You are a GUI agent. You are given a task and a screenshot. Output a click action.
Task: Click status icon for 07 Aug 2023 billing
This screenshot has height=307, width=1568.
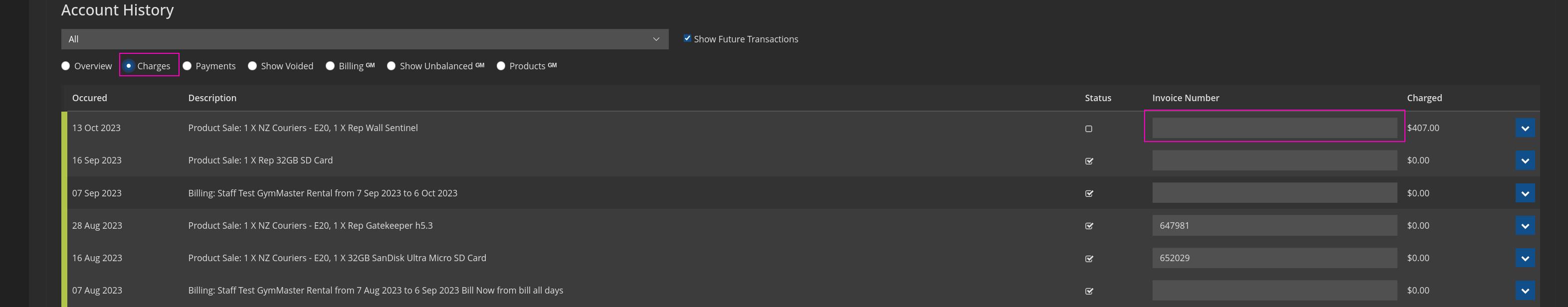[1089, 291]
